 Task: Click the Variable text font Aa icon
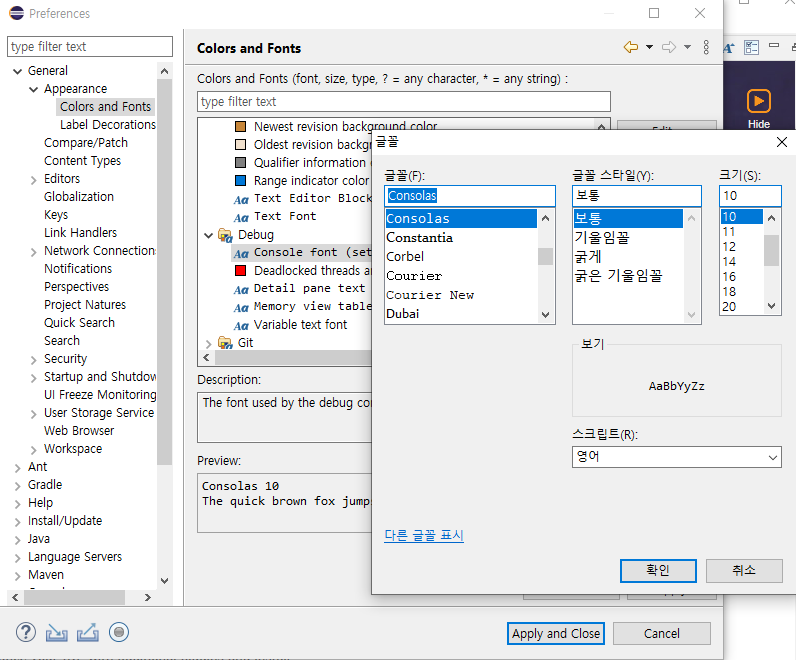241,325
